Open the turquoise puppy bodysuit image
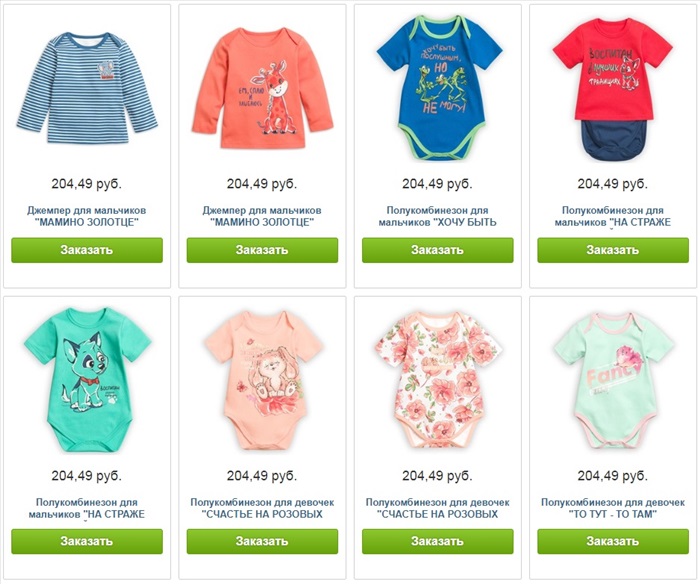 pos(87,380)
